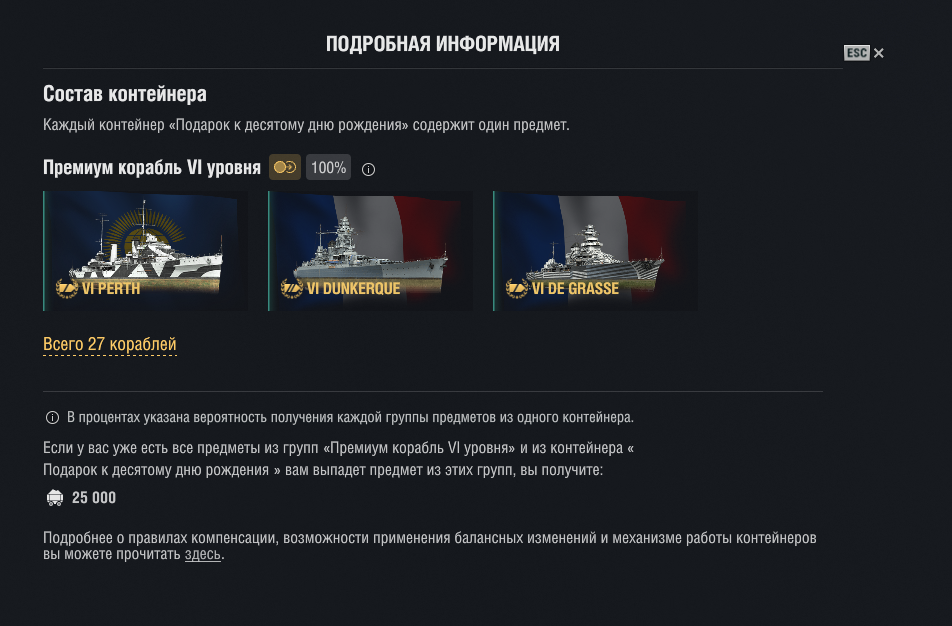Image resolution: width=952 pixels, height=626 pixels.
Task: Click premium emblem icon on De Grasse card
Action: tap(517, 288)
